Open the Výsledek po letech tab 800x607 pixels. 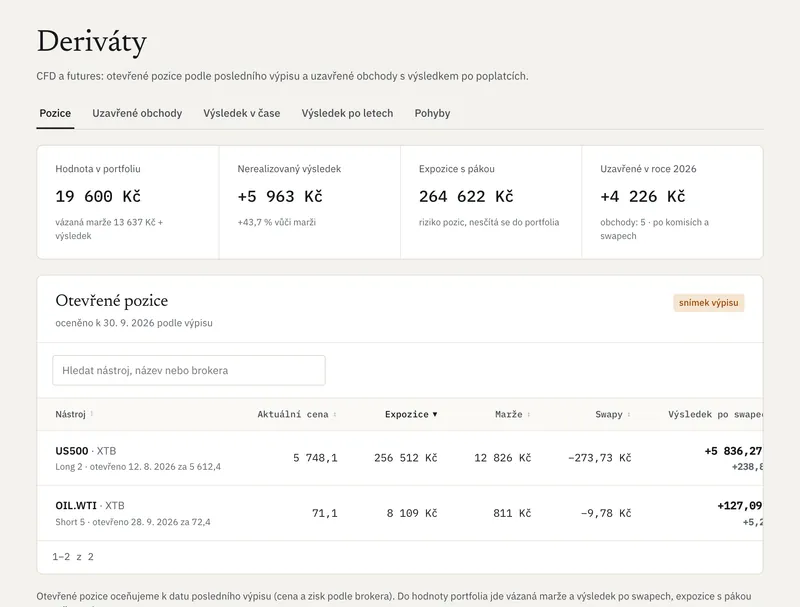[347, 113]
